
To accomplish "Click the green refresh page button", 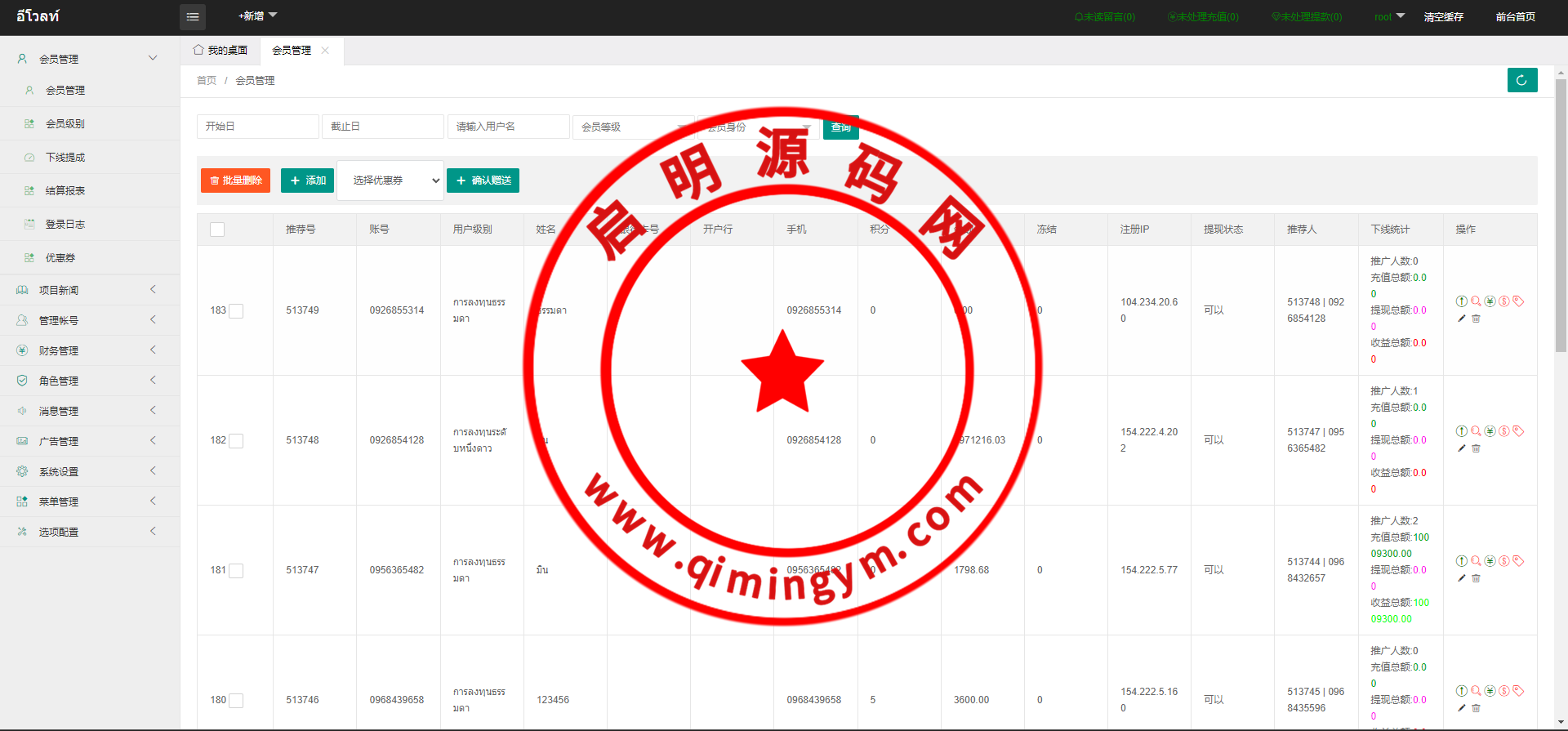I will 1521,80.
